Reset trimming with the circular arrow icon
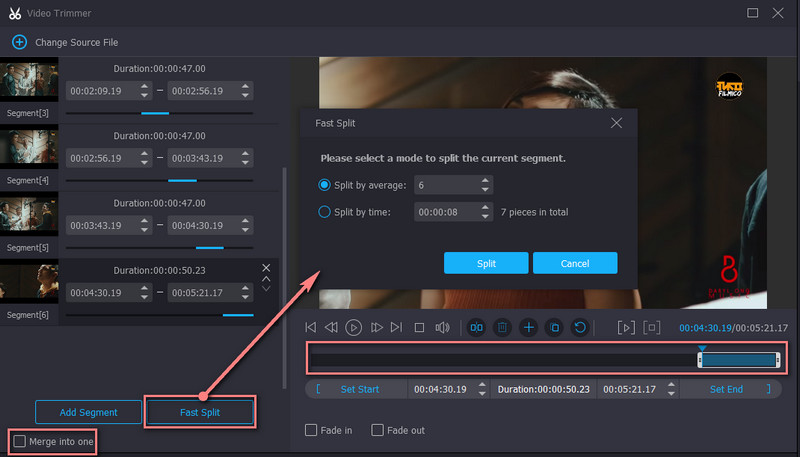 pyautogui.click(x=580, y=327)
